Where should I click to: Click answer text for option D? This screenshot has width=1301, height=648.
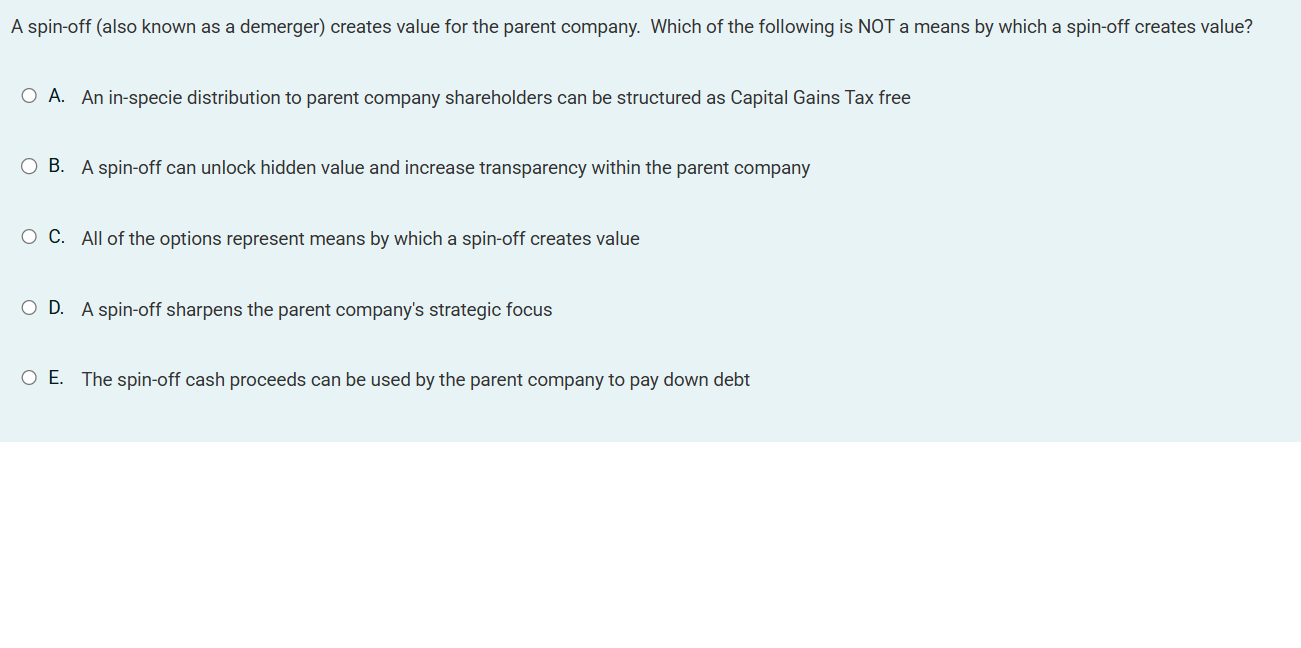click(317, 310)
